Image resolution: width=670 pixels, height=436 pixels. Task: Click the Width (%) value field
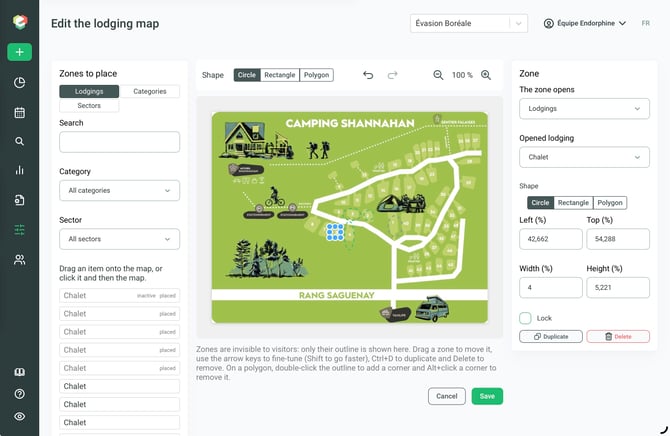(551, 288)
